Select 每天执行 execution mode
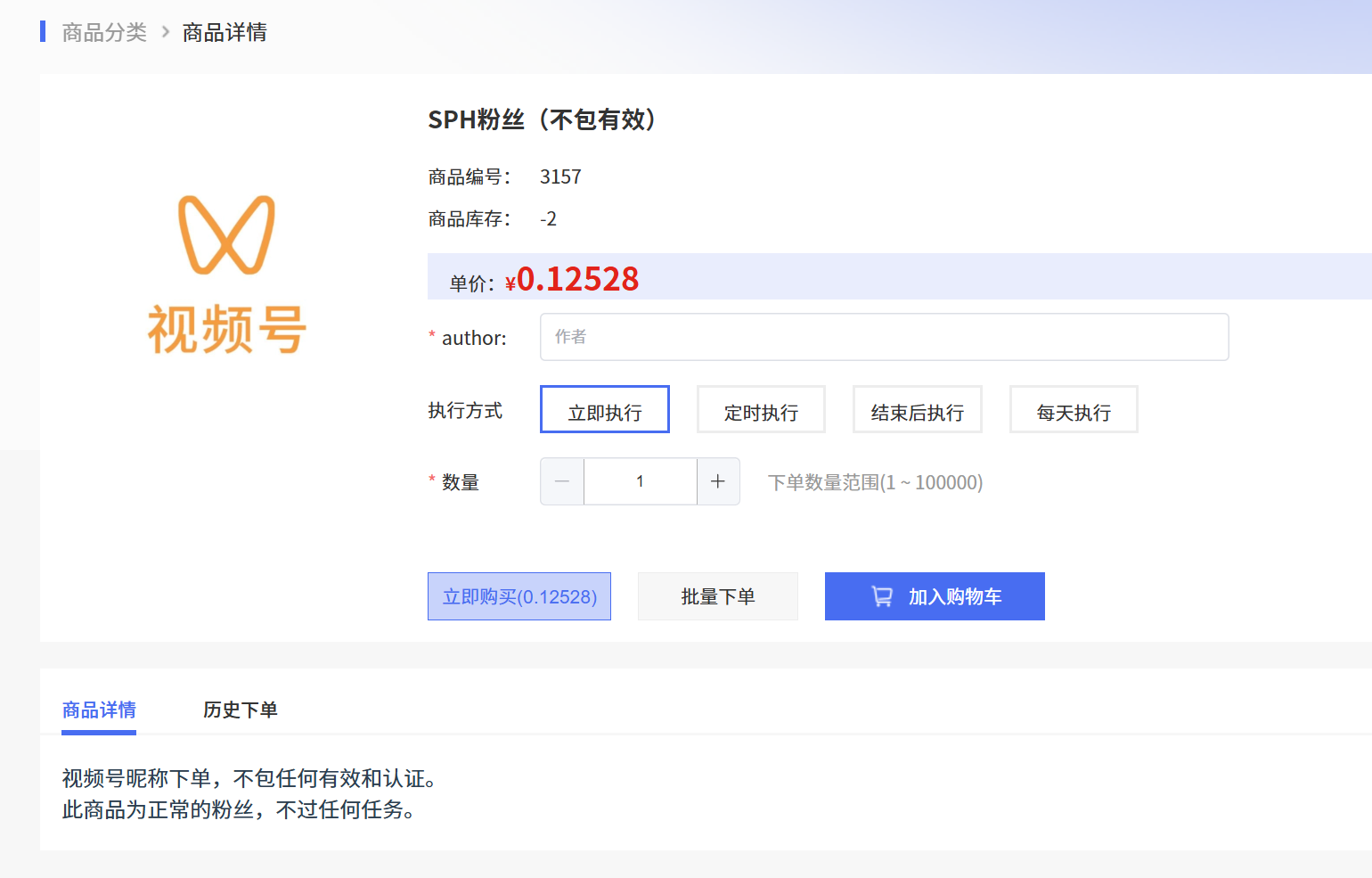This screenshot has width=1372, height=878. [1074, 410]
